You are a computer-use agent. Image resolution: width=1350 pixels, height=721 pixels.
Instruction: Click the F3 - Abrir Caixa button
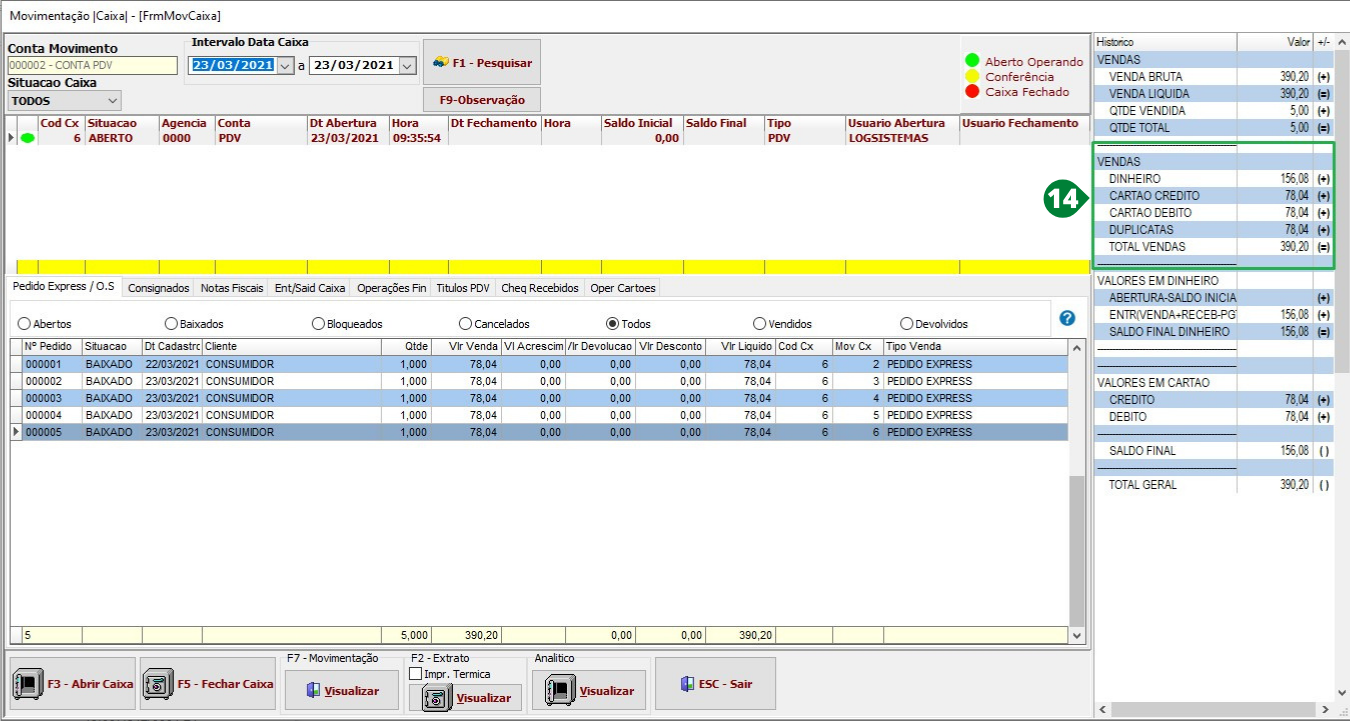click(x=73, y=684)
